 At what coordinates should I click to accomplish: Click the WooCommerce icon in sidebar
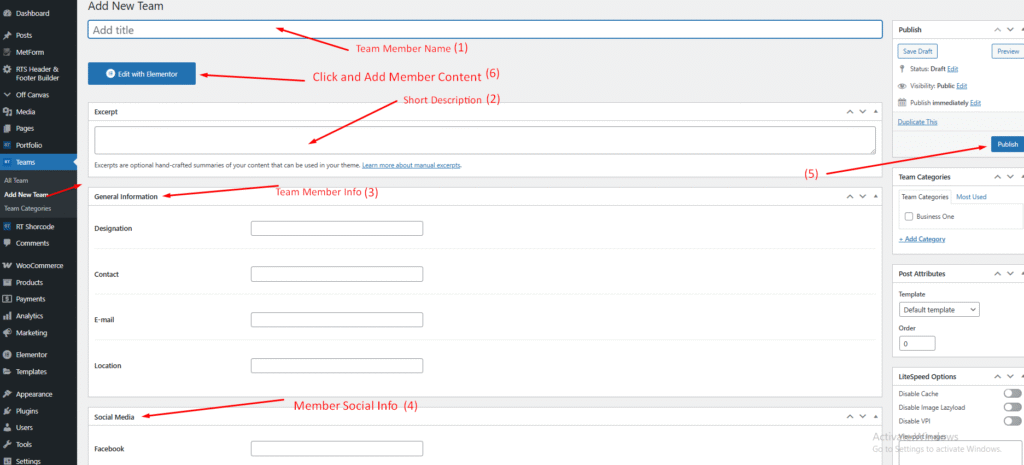coord(8,265)
